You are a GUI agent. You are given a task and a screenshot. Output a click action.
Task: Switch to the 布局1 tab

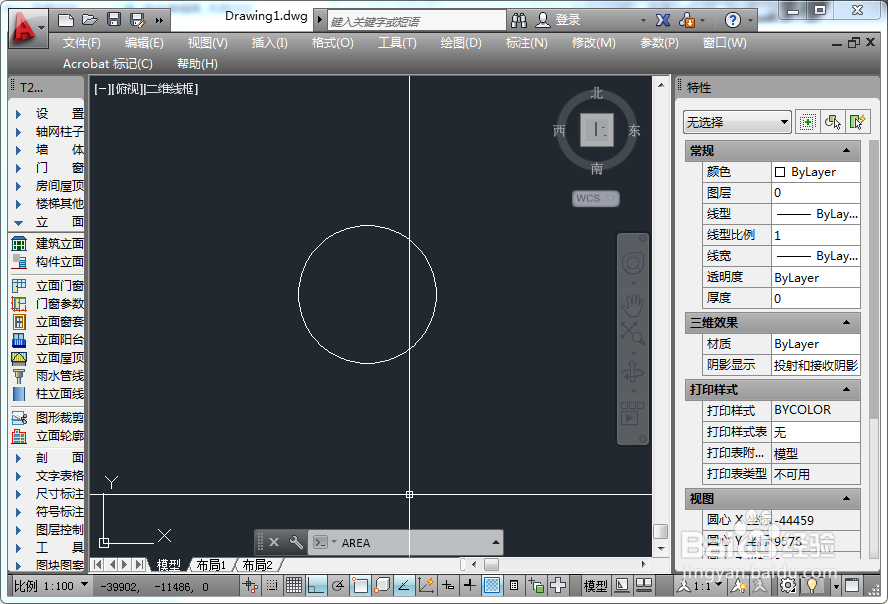point(211,565)
